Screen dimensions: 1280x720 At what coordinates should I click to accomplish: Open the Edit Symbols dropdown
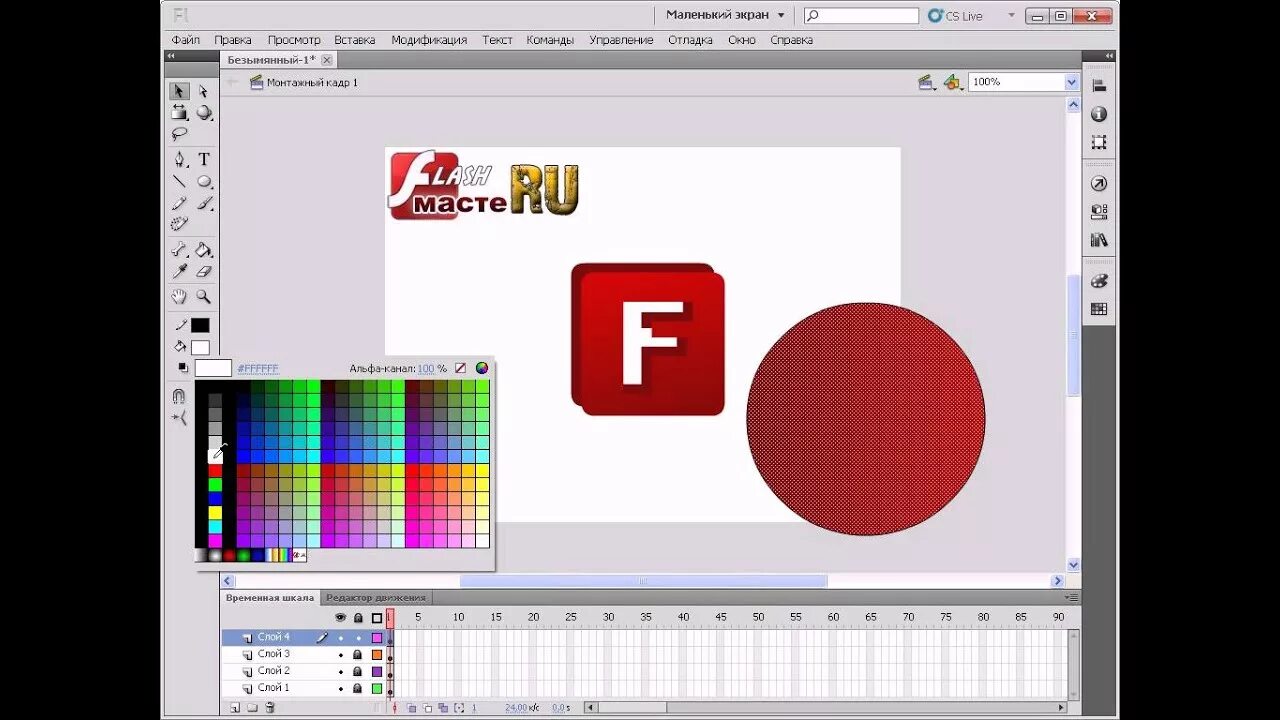[952, 82]
